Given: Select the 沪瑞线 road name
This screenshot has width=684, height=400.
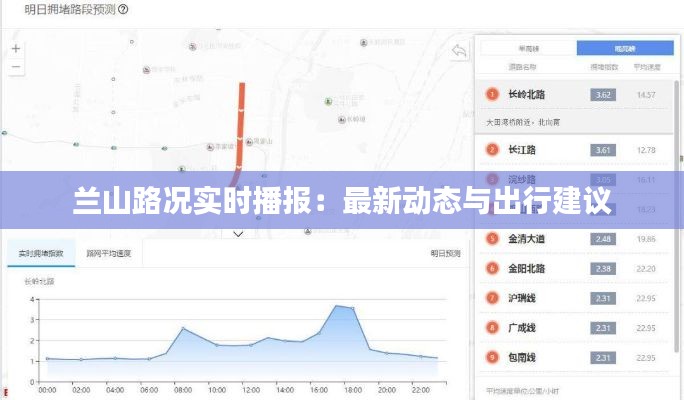Looking at the screenshot, I should 522,298.
